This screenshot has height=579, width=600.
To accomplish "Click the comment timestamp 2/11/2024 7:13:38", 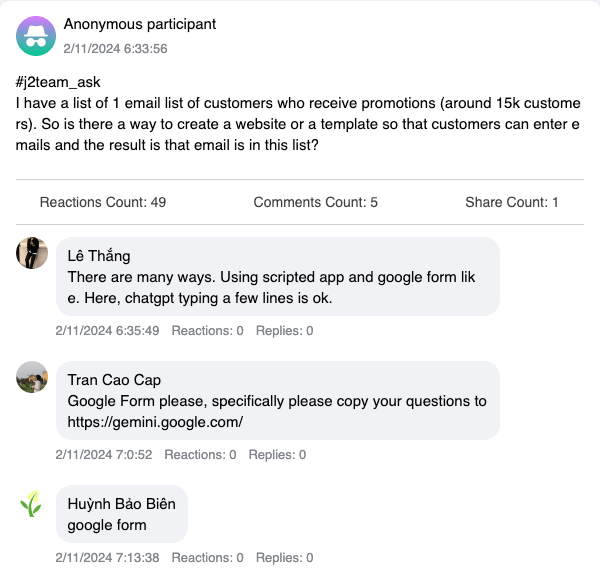I will (x=107, y=557).
